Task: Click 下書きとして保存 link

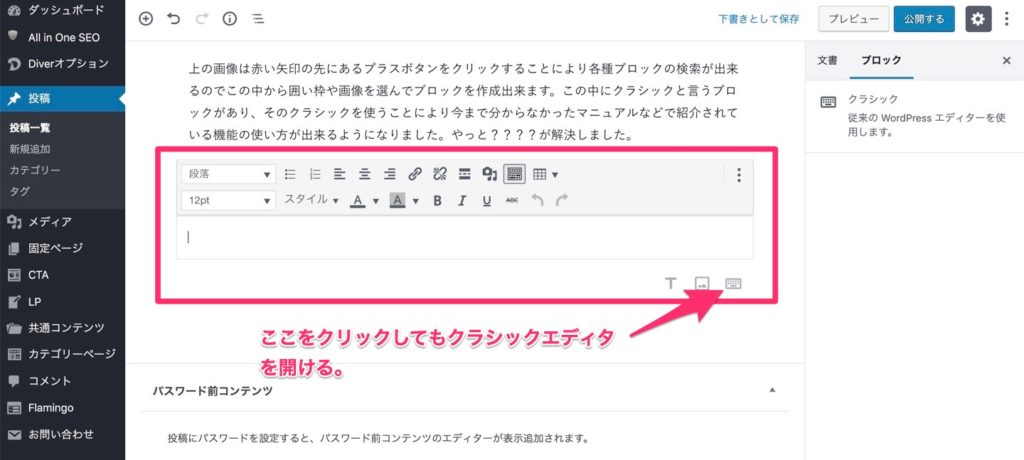Action: tap(759, 19)
